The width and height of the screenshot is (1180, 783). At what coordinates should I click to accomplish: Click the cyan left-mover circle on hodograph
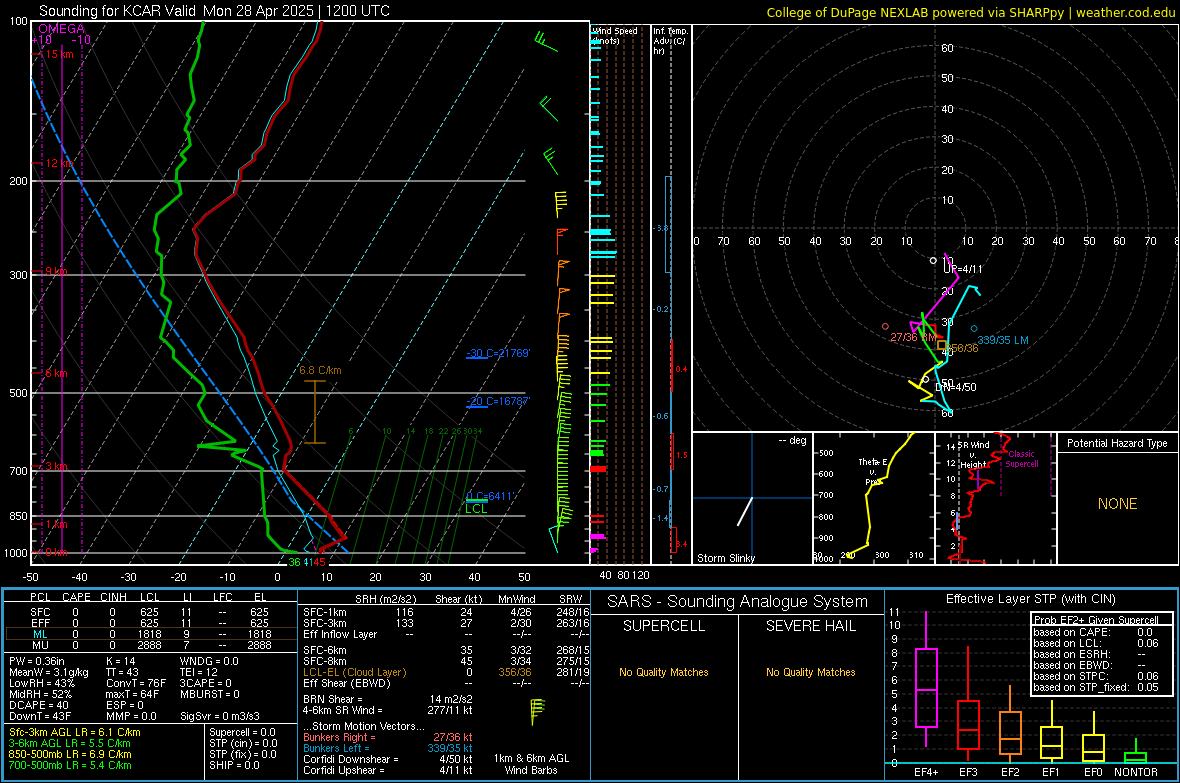[974, 328]
